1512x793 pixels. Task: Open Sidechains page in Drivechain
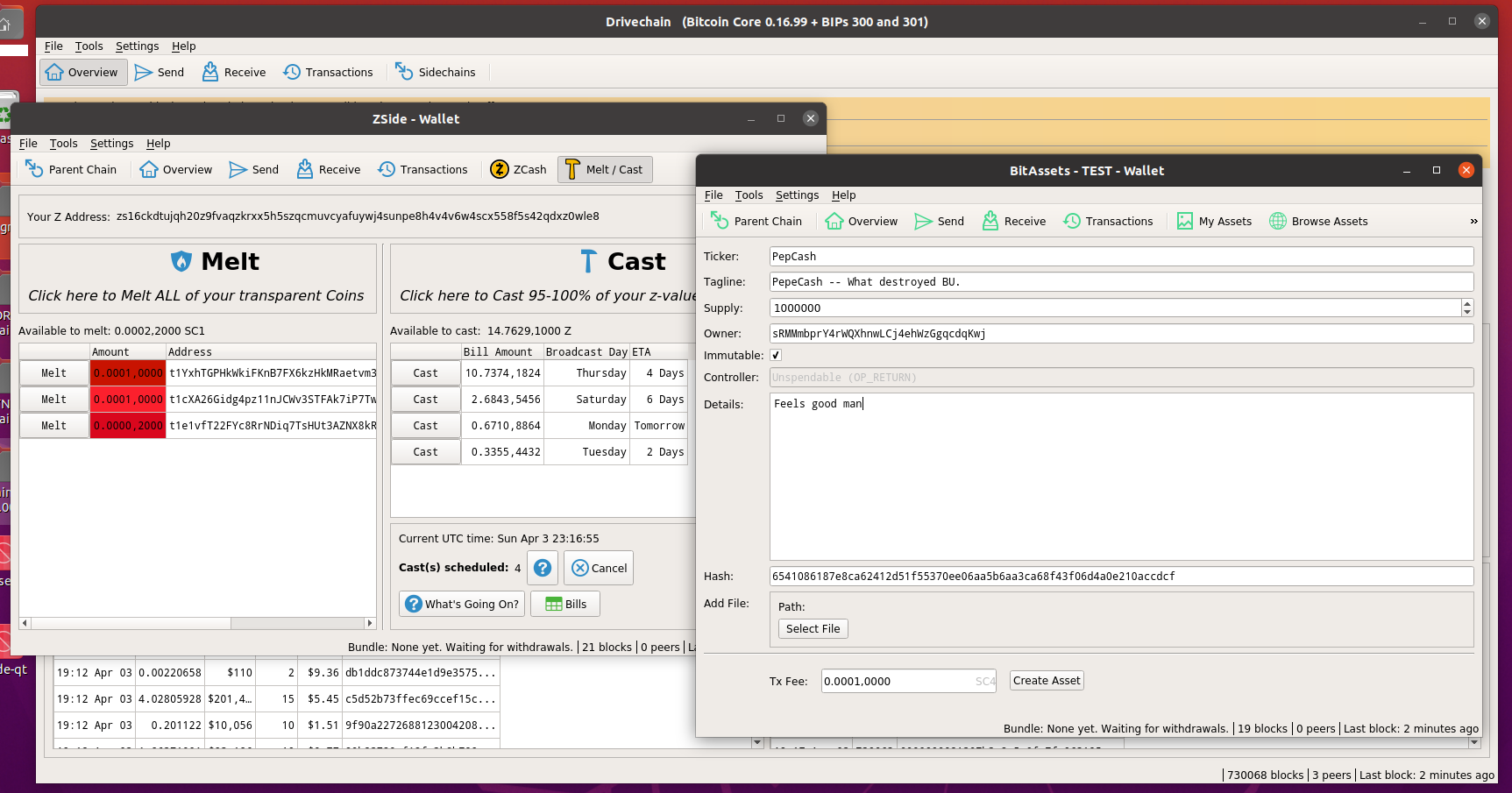click(x=436, y=72)
